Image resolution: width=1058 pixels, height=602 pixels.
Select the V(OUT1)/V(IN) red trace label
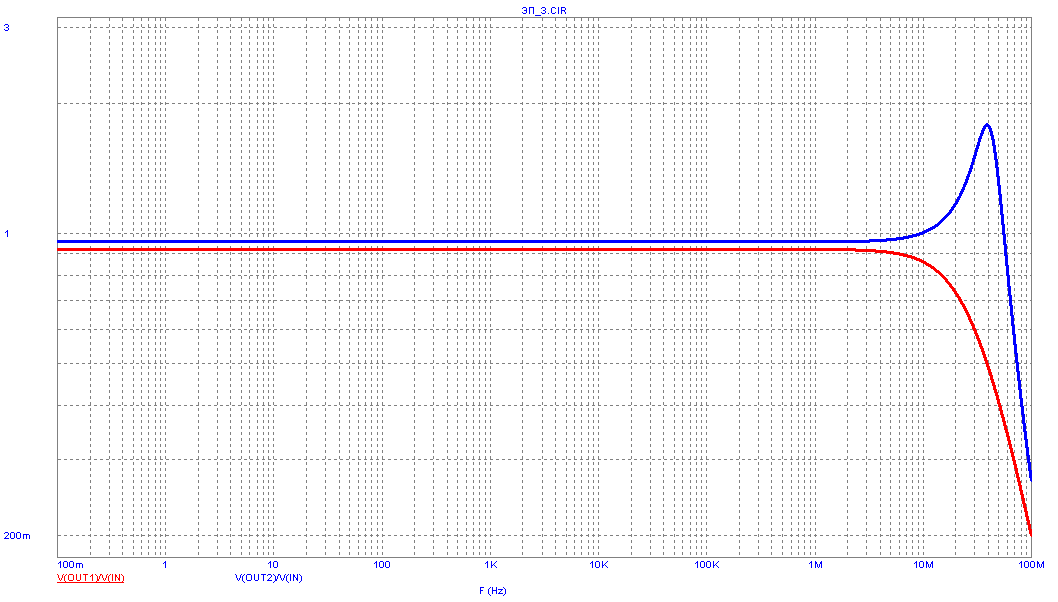tap(90, 578)
